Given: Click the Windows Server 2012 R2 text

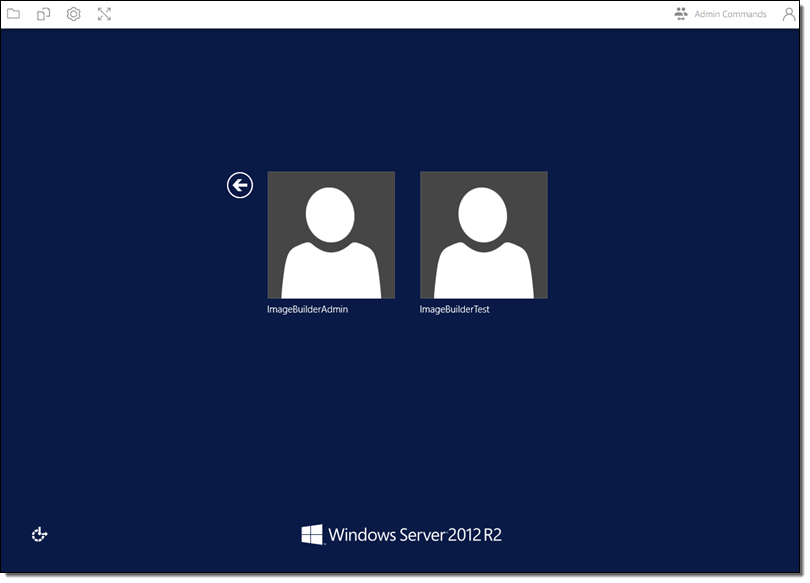Looking at the screenshot, I should (x=415, y=535).
